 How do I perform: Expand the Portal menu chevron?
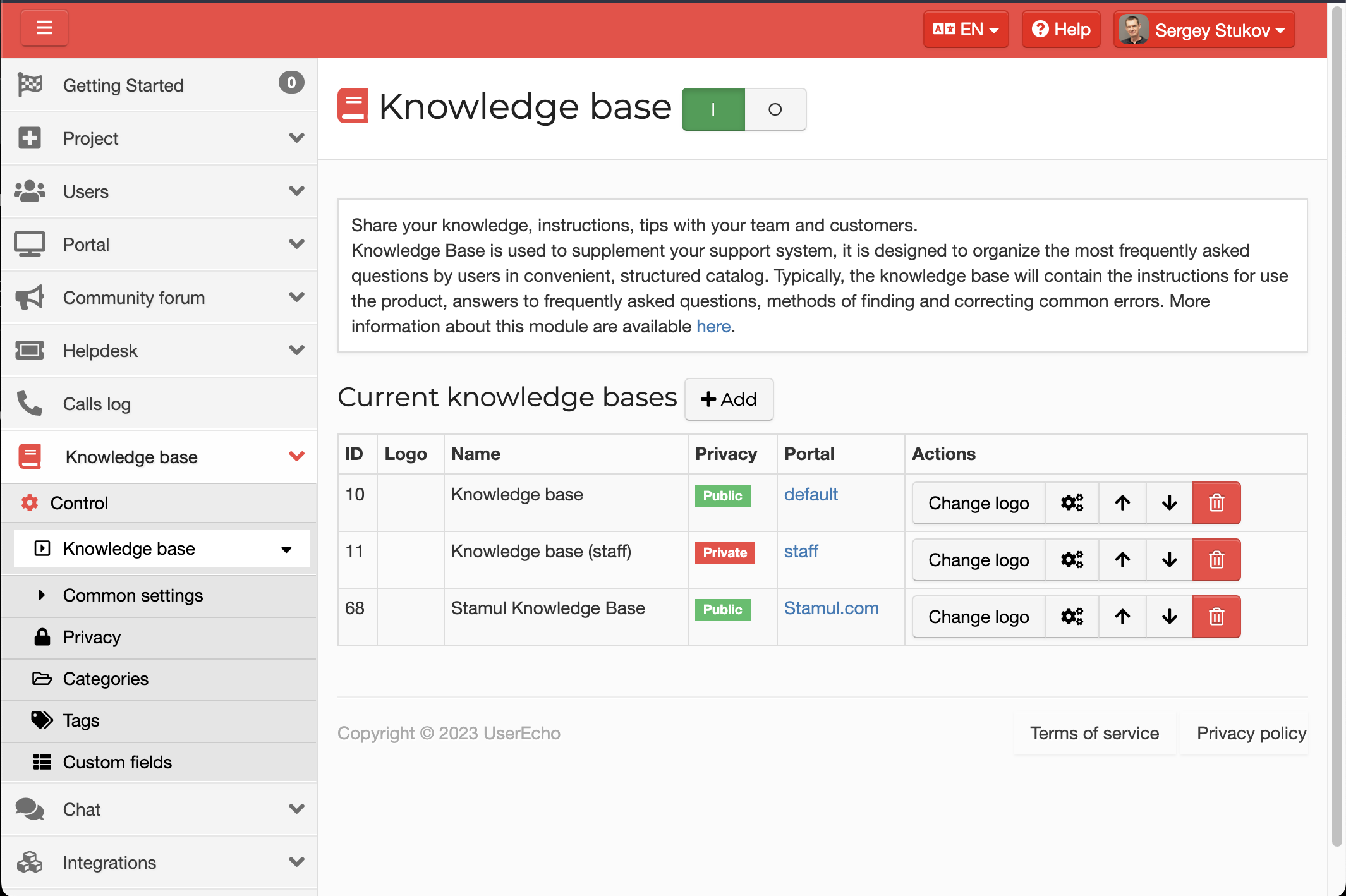tap(296, 244)
